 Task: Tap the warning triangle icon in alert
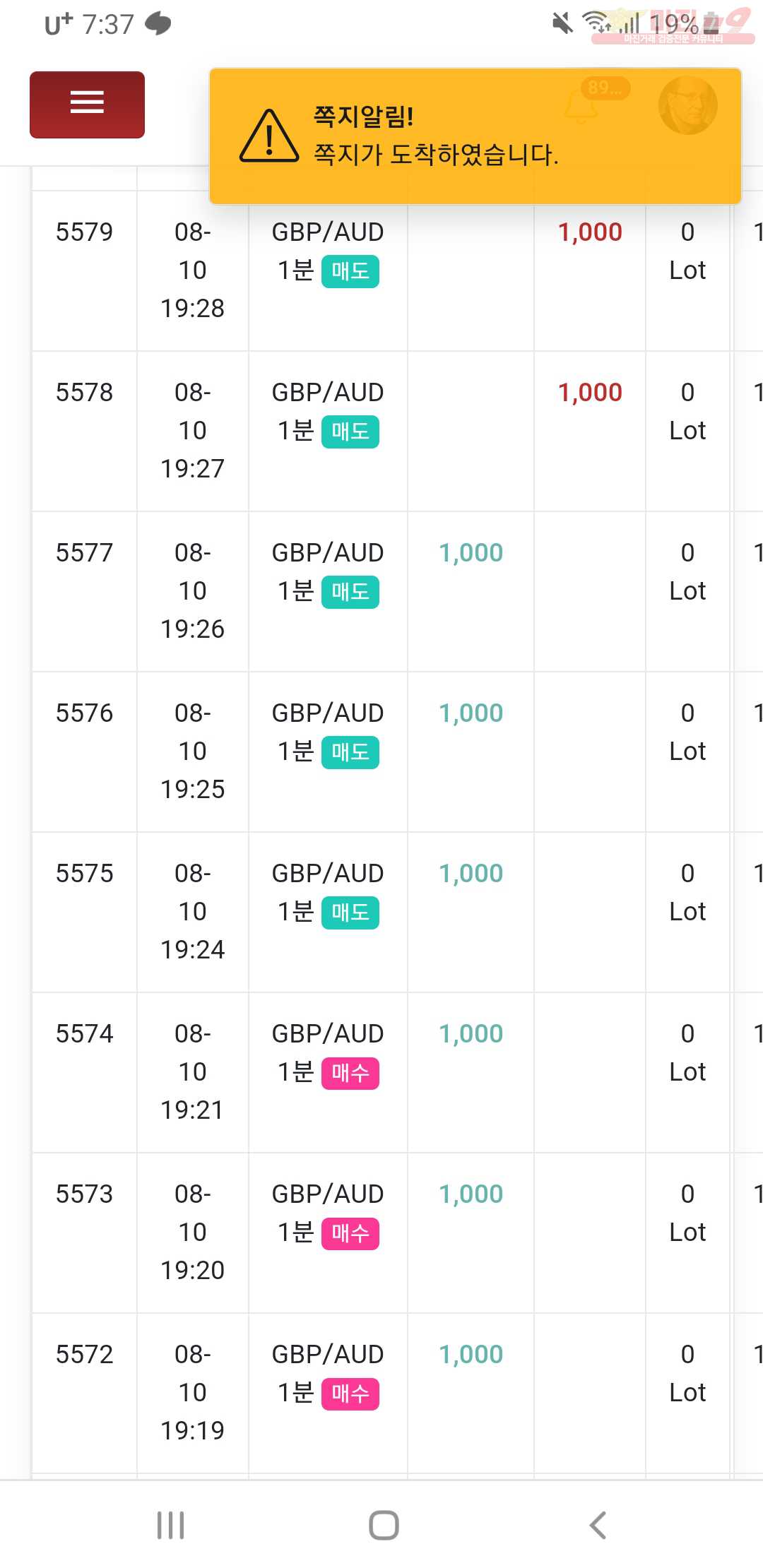click(x=269, y=137)
